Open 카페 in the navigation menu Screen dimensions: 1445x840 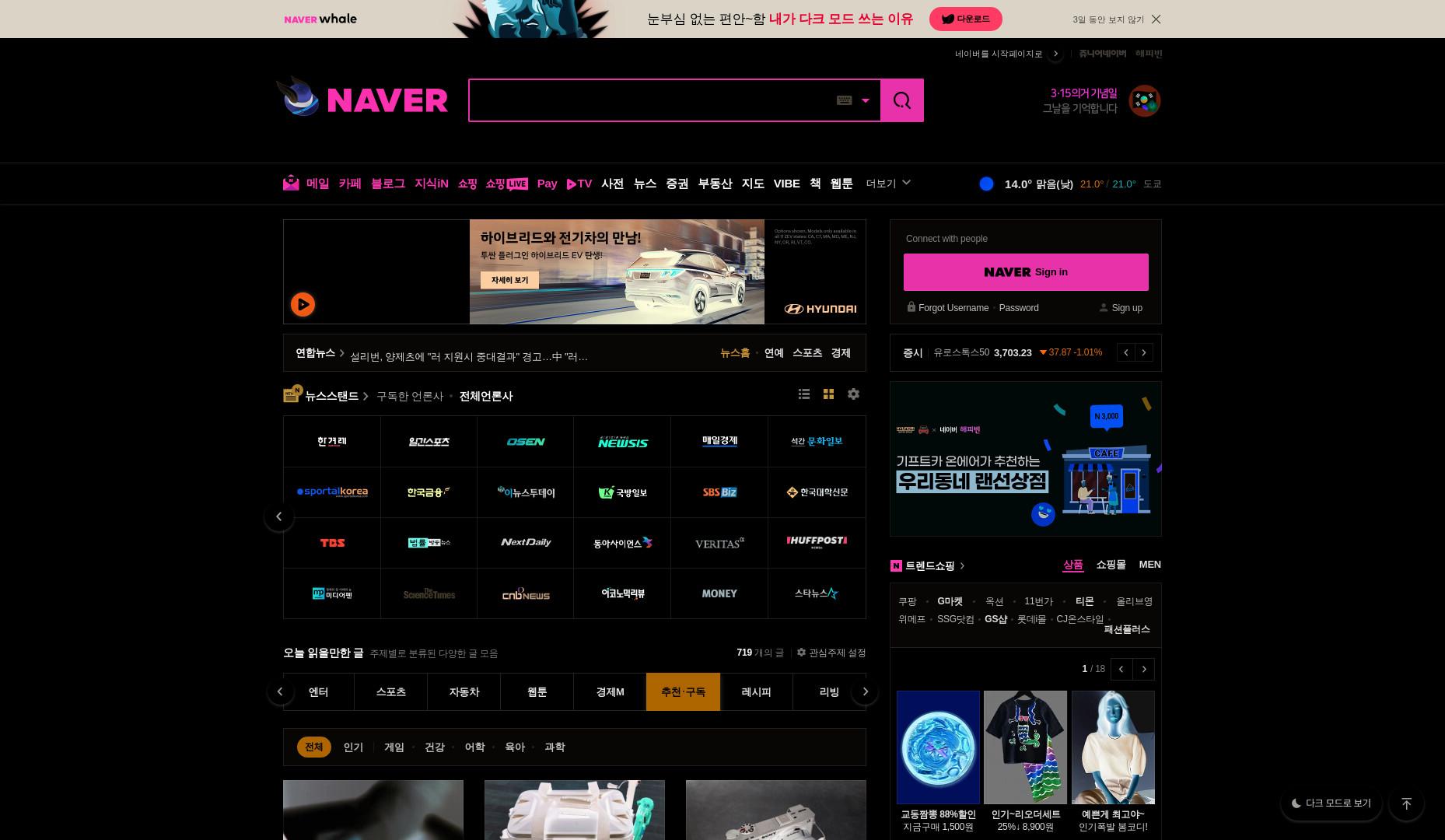350,184
